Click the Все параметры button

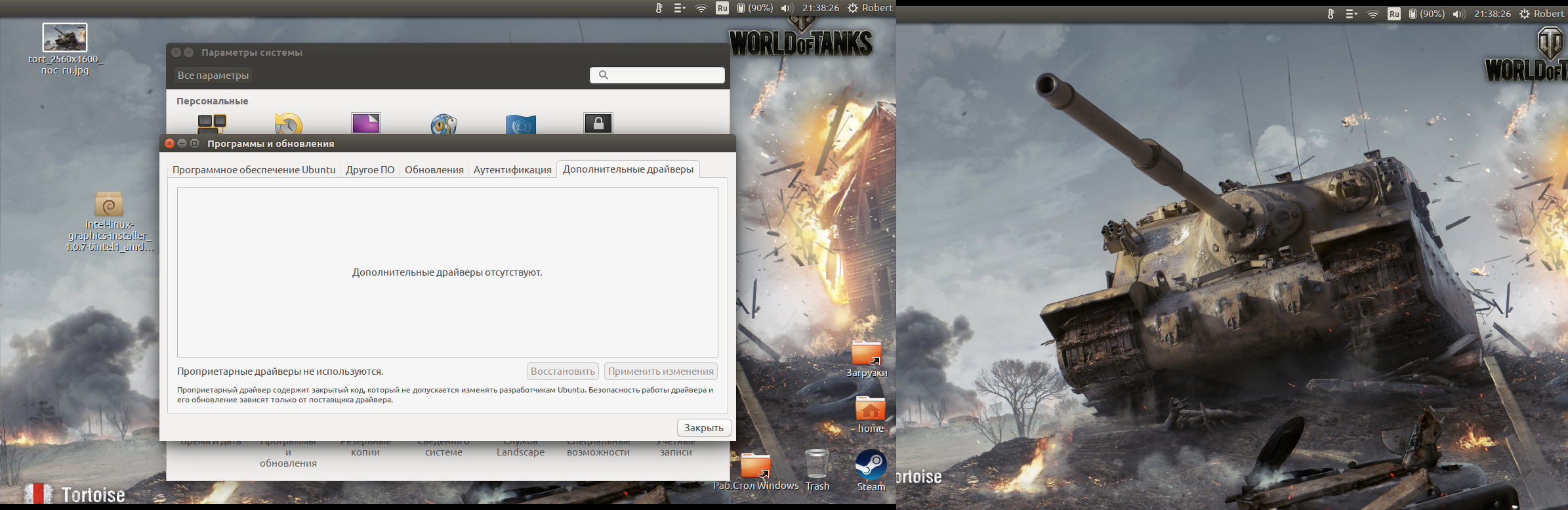point(213,75)
